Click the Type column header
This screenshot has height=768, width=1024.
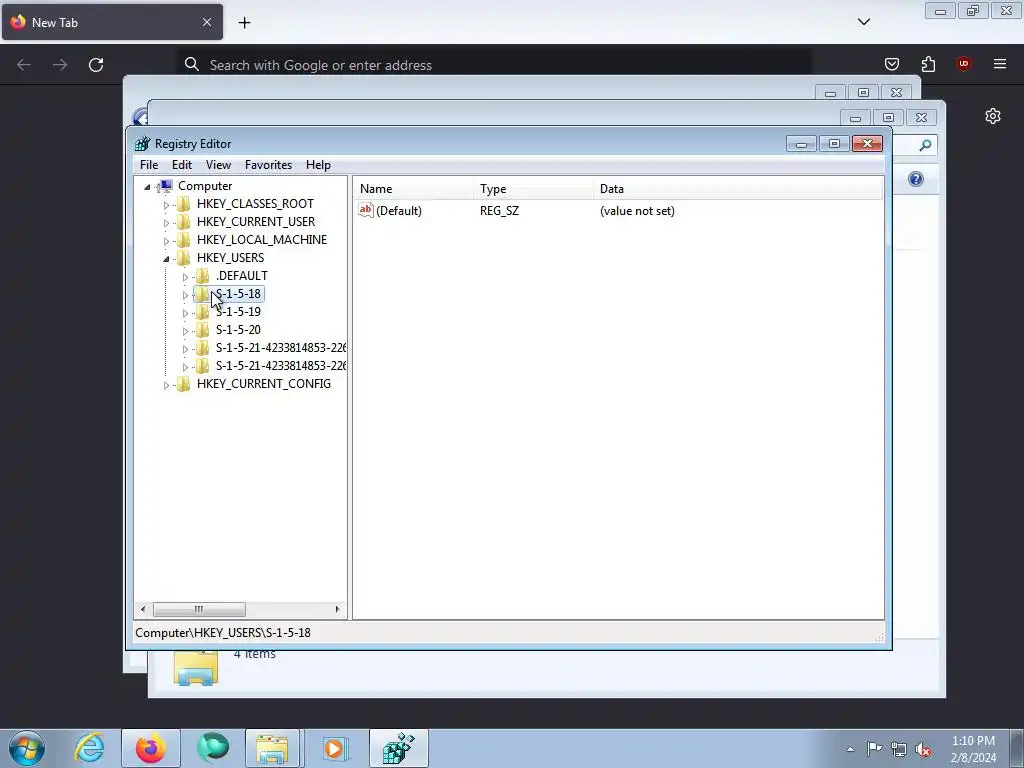point(534,189)
